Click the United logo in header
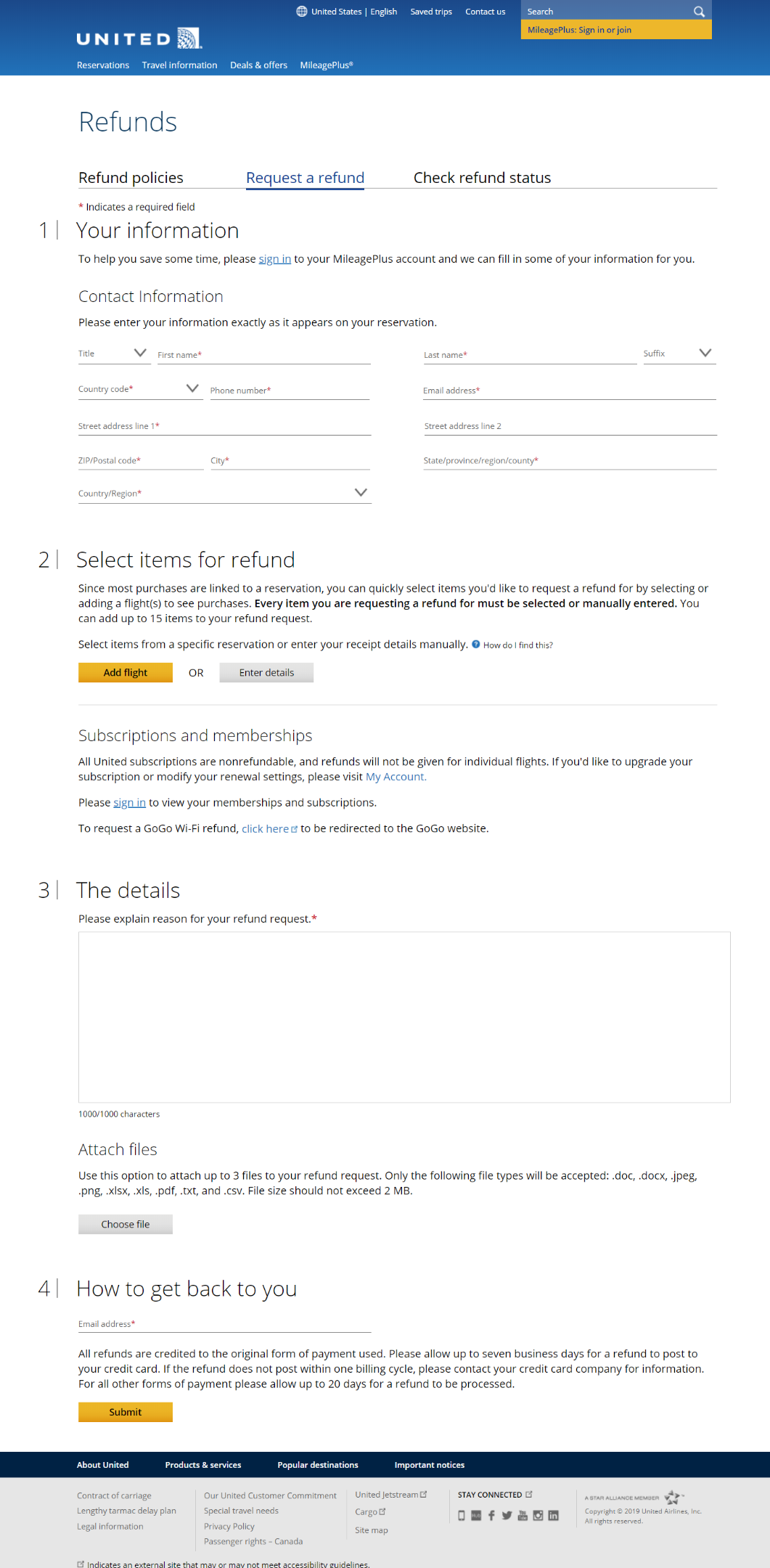This screenshot has height=1568, width=770. [139, 38]
